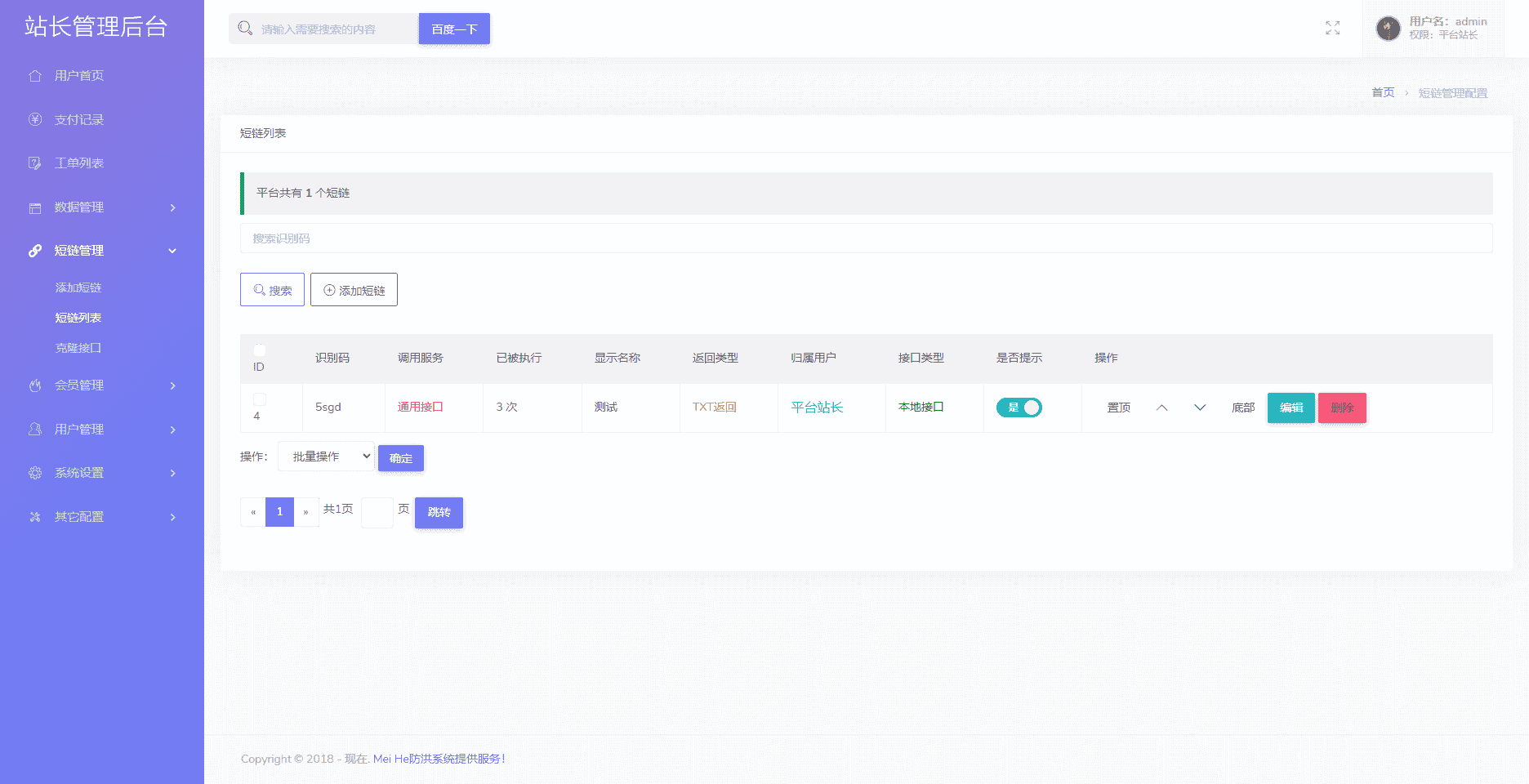This screenshot has width=1529, height=784.
Task: Click the work order icon beside 工单列表
Action: [x=35, y=163]
